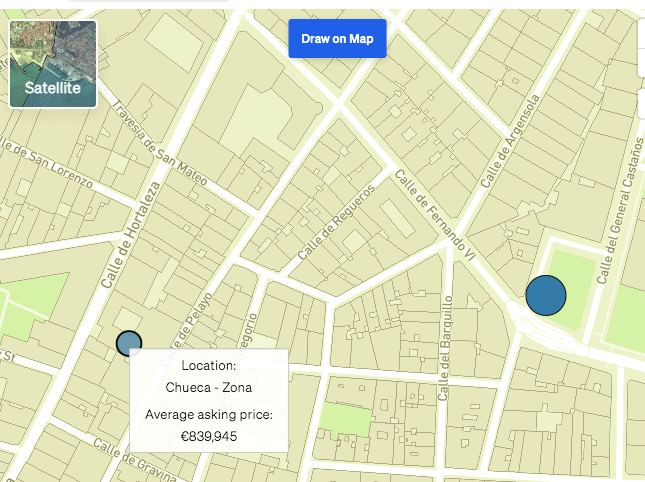Select the small Chueca map marker
The height and width of the screenshot is (482, 645).
[x=129, y=343]
